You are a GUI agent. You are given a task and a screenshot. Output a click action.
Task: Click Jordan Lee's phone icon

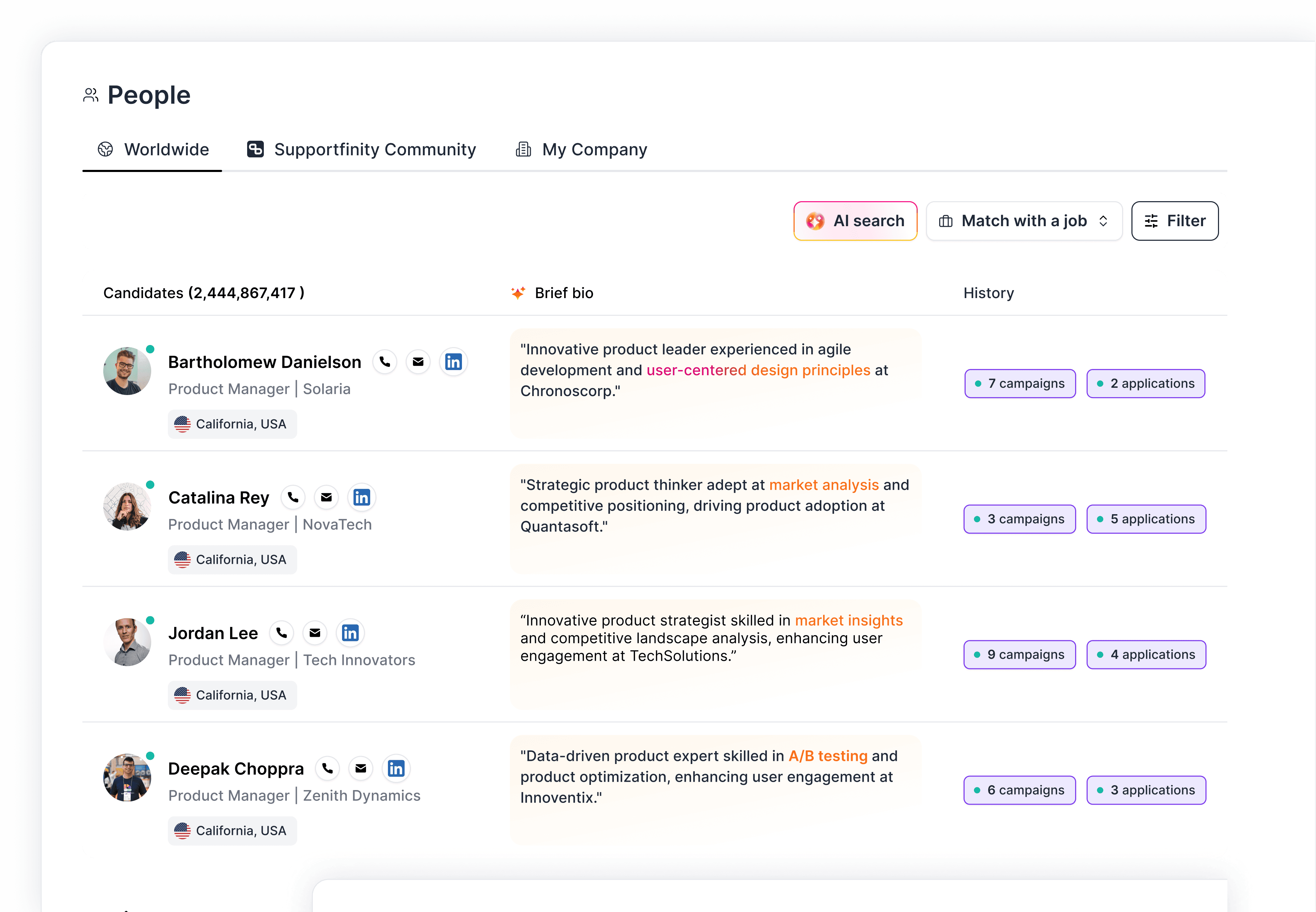click(x=281, y=633)
